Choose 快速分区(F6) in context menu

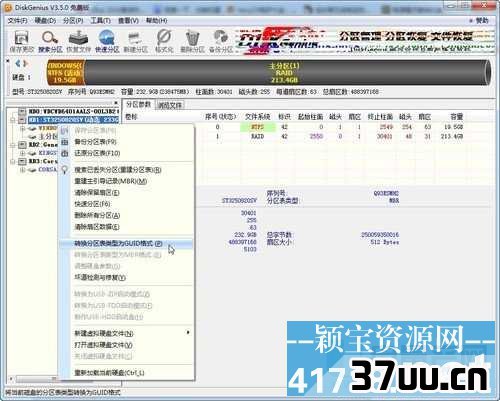pyautogui.click(x=127, y=204)
